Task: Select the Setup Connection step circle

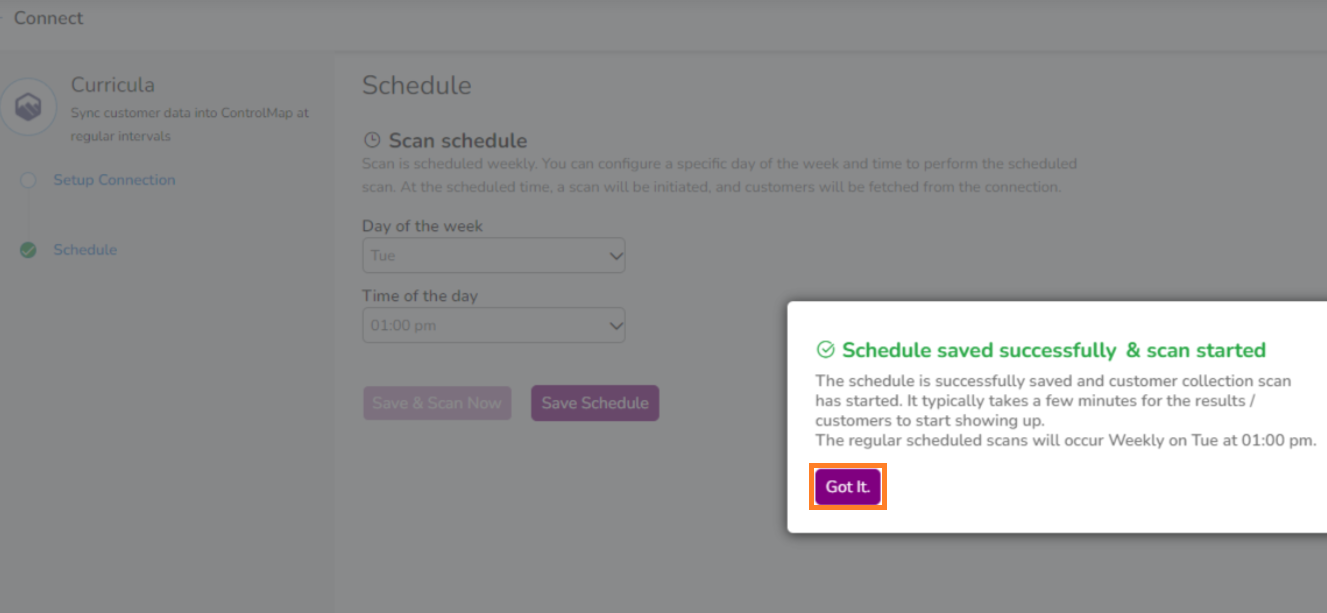Action: pos(28,180)
